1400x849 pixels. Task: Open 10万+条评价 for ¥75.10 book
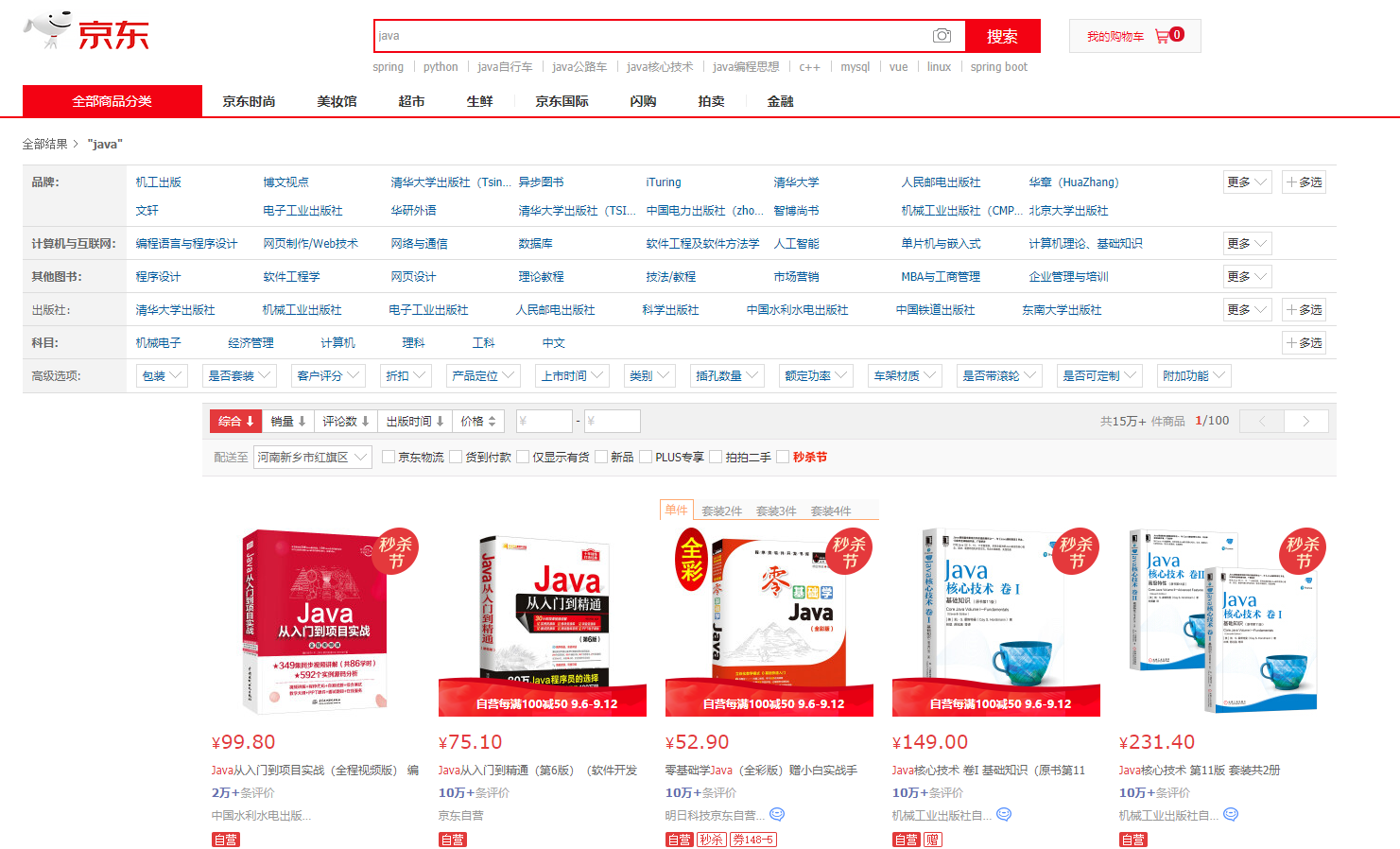[x=474, y=793]
